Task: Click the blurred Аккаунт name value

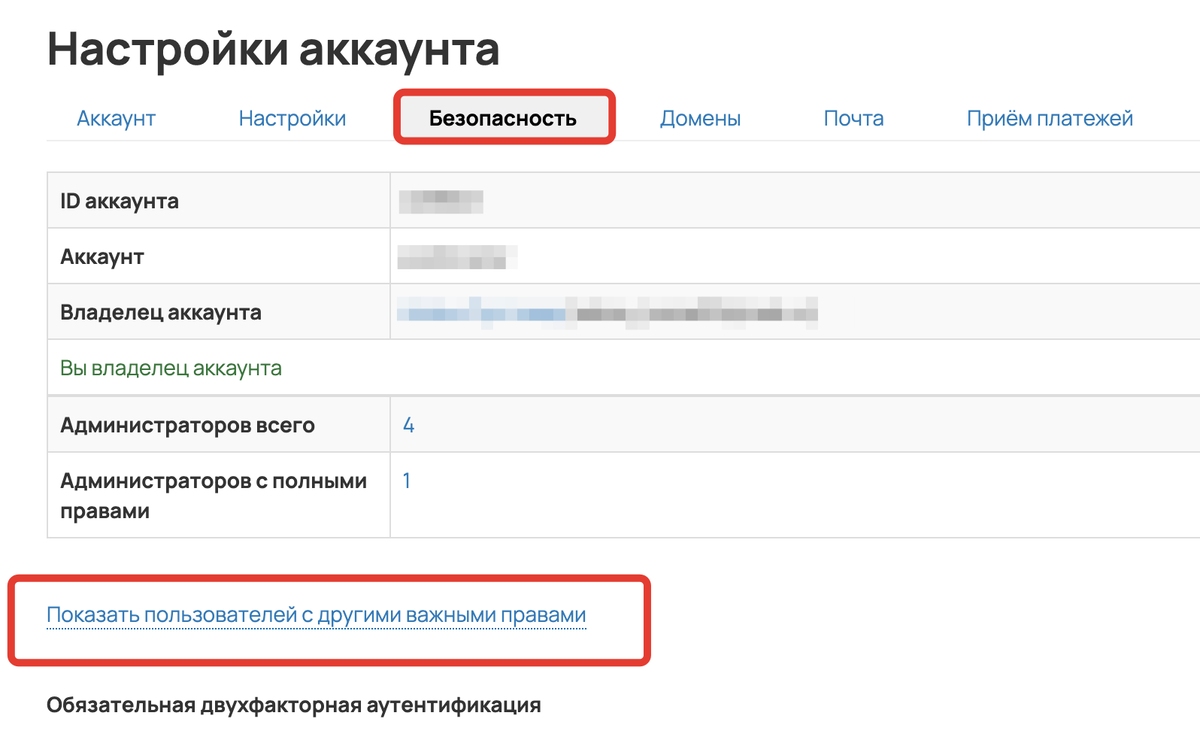Action: point(457,257)
